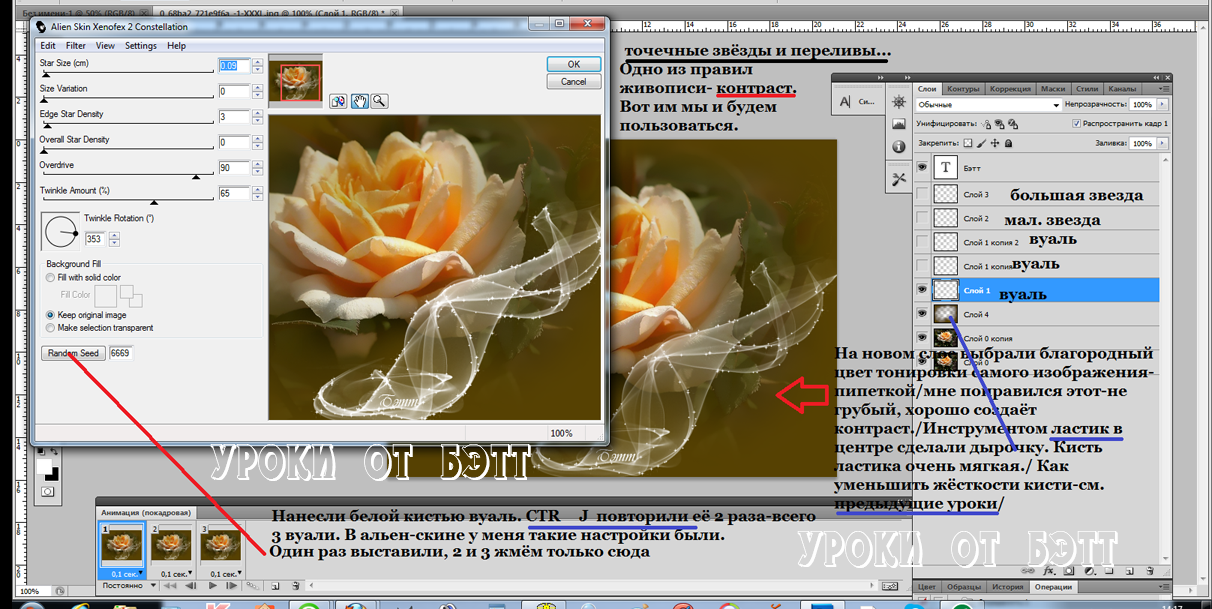Image resolution: width=1212 pixels, height=609 pixels.
Task: Switch to История tab
Action: [x=1008, y=587]
